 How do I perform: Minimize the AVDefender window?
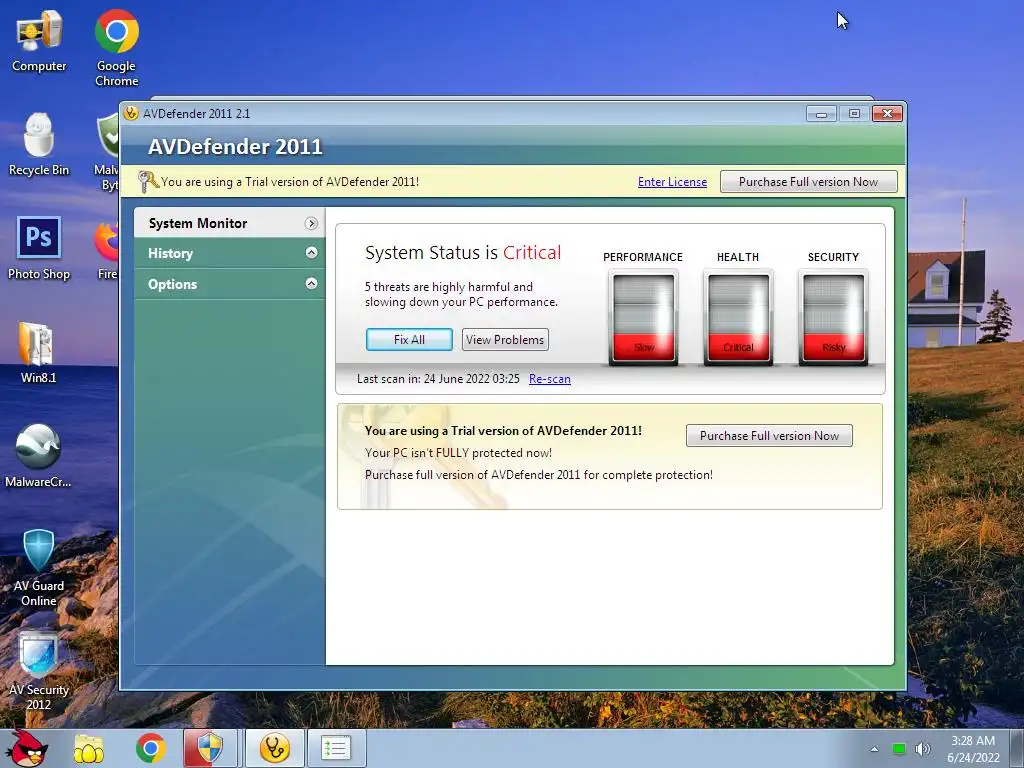pos(821,114)
